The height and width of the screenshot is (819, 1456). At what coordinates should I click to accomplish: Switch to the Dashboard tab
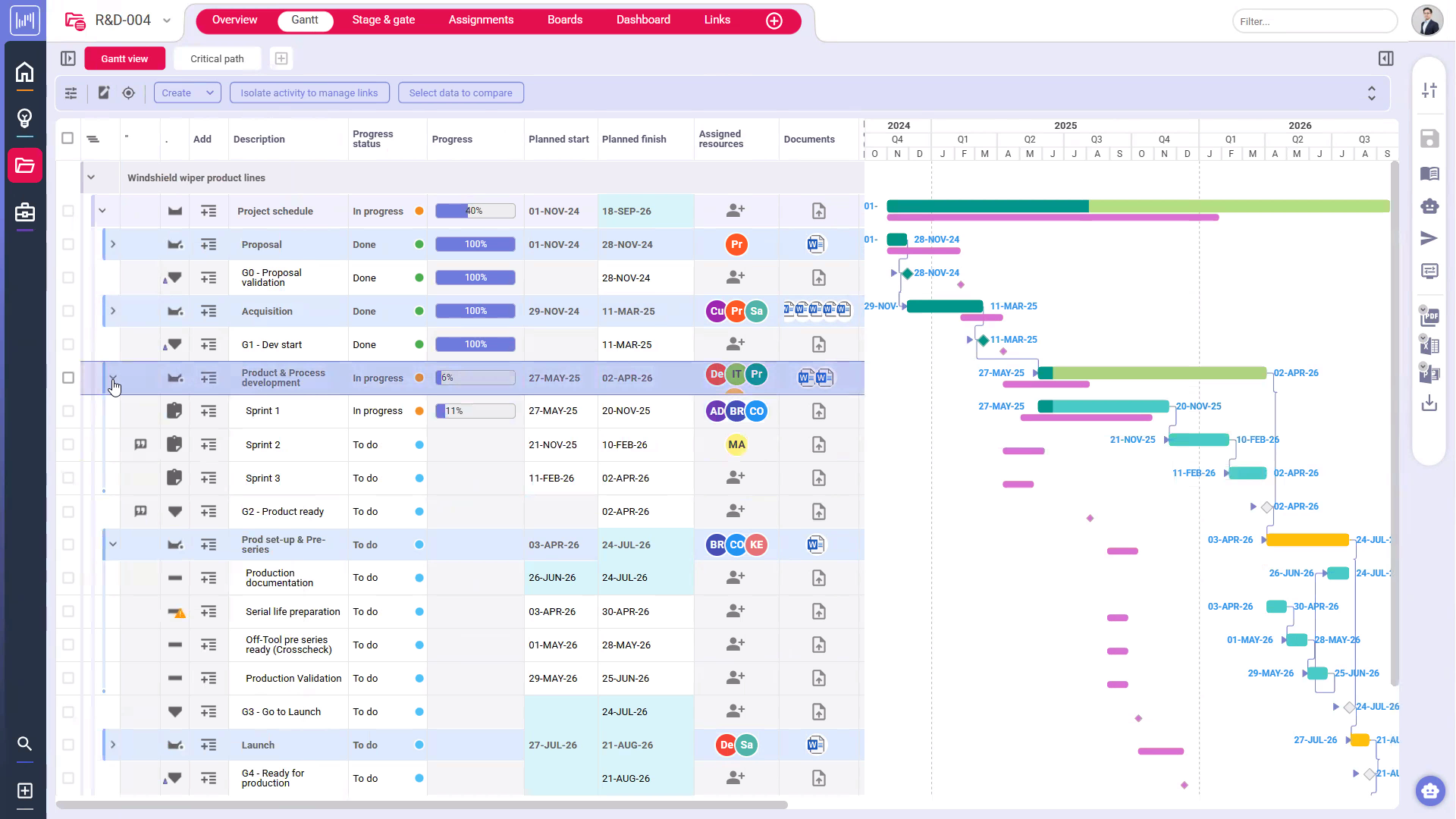tap(643, 20)
